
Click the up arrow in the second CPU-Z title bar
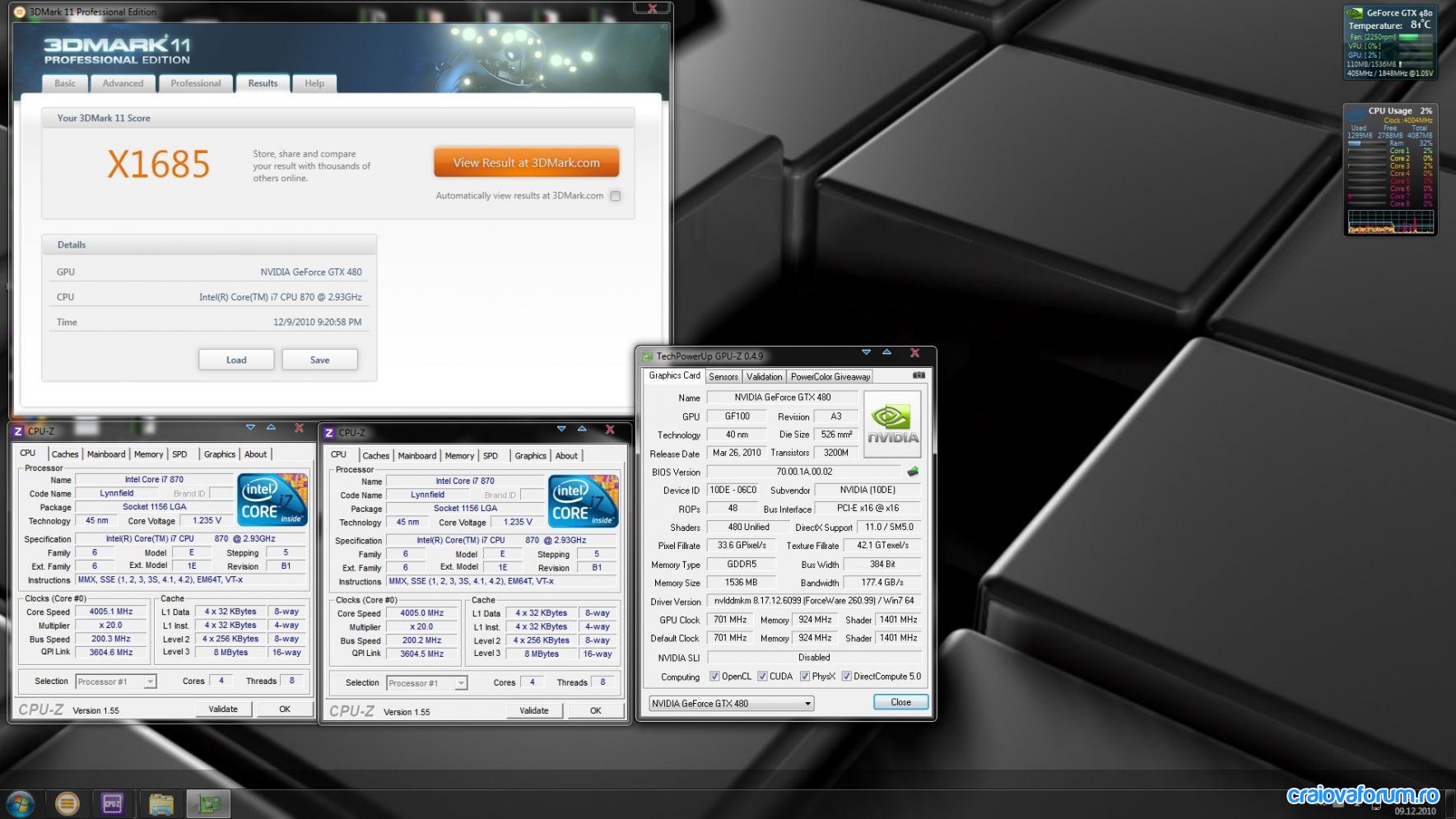[x=582, y=429]
